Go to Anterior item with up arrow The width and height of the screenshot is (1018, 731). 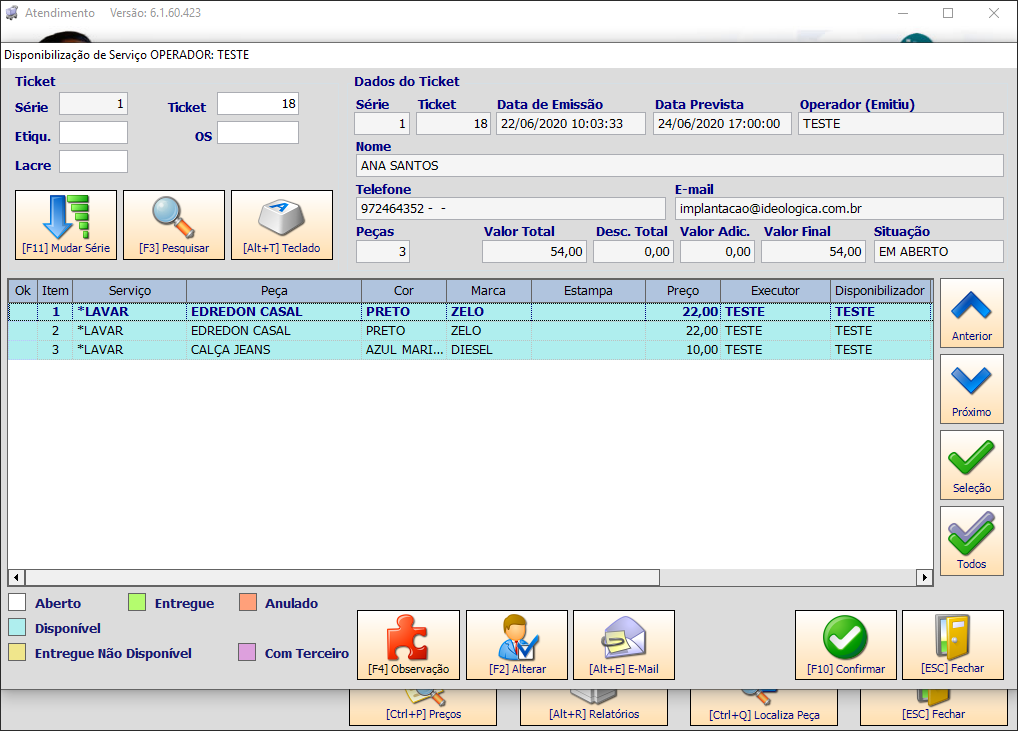971,313
